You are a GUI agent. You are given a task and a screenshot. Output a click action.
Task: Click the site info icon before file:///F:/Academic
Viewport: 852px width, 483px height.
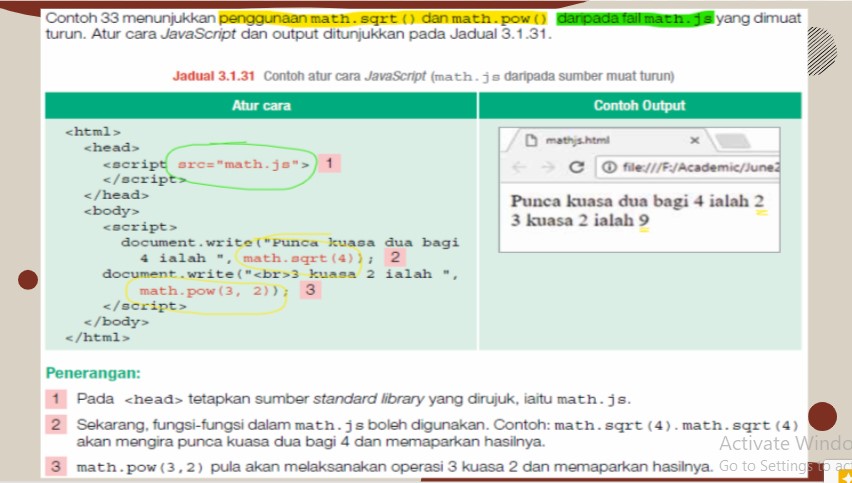pyautogui.click(x=610, y=167)
